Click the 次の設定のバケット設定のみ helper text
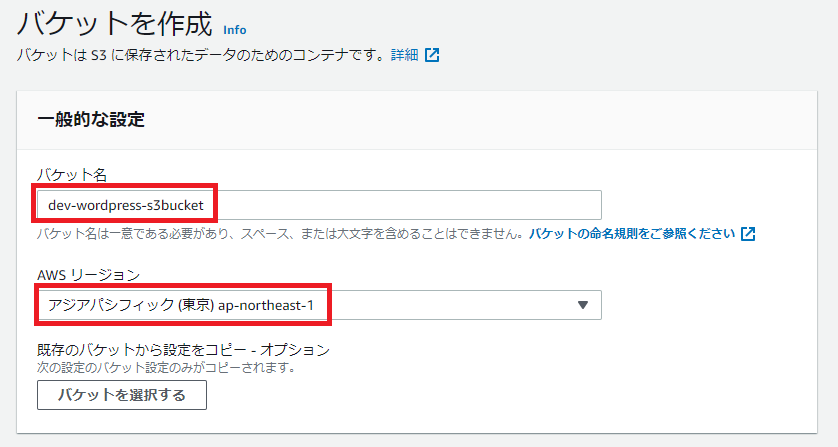This screenshot has height=447, width=838. tap(165, 367)
